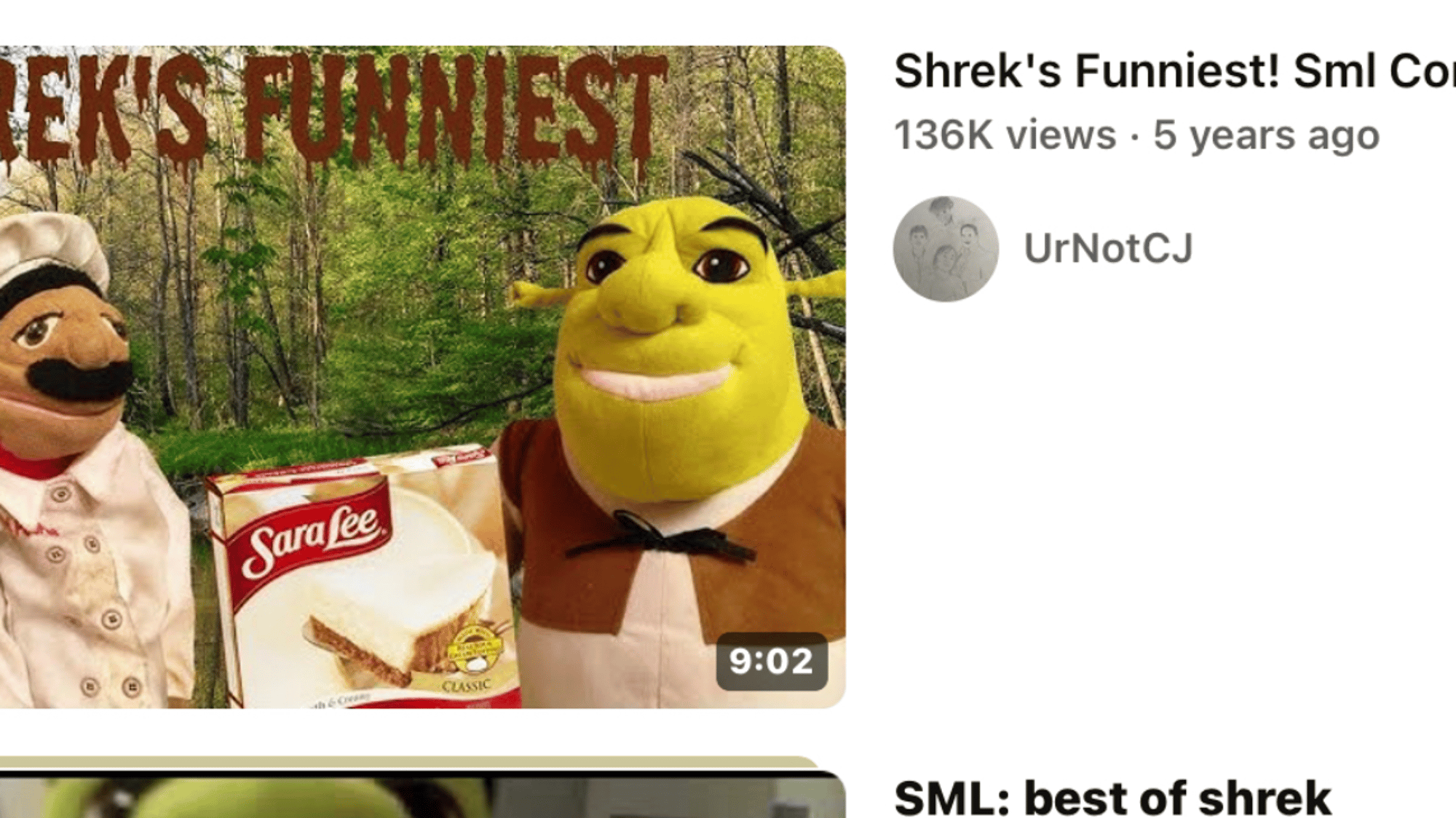The width and height of the screenshot is (1456, 818).
Task: Click the 136K views text
Action: point(1005,135)
